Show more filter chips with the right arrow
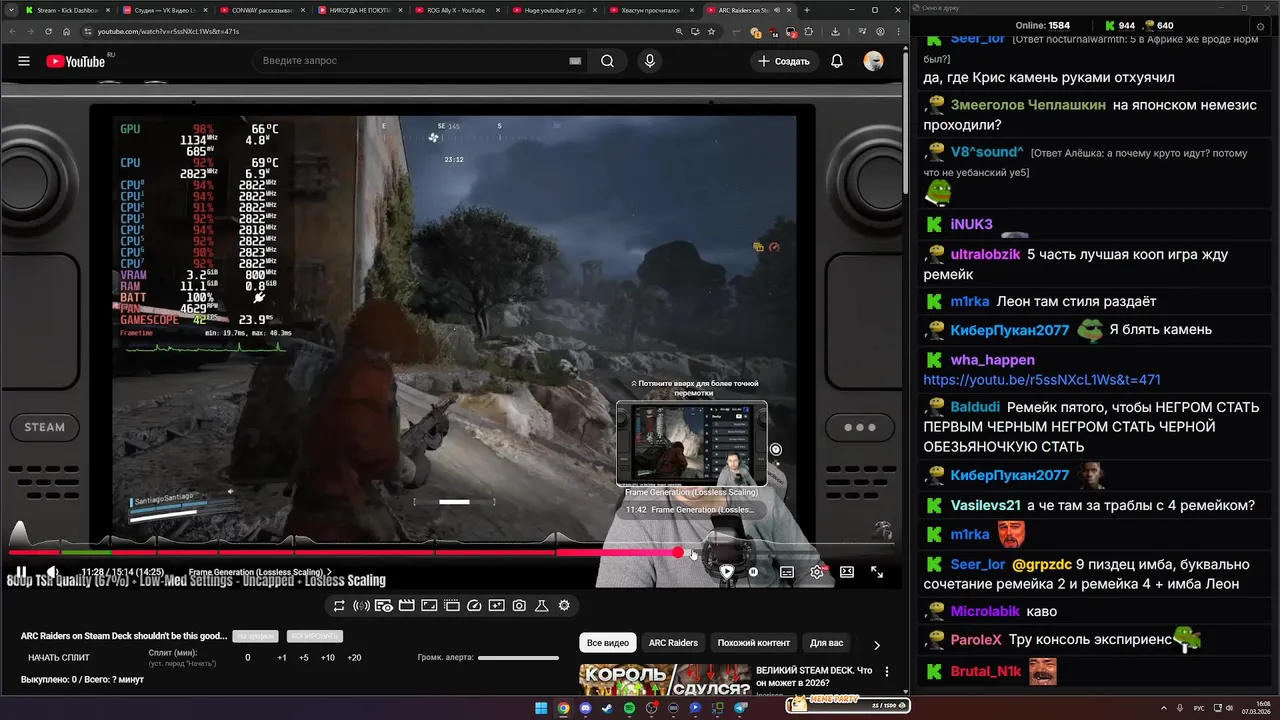1280x720 pixels. [877, 645]
